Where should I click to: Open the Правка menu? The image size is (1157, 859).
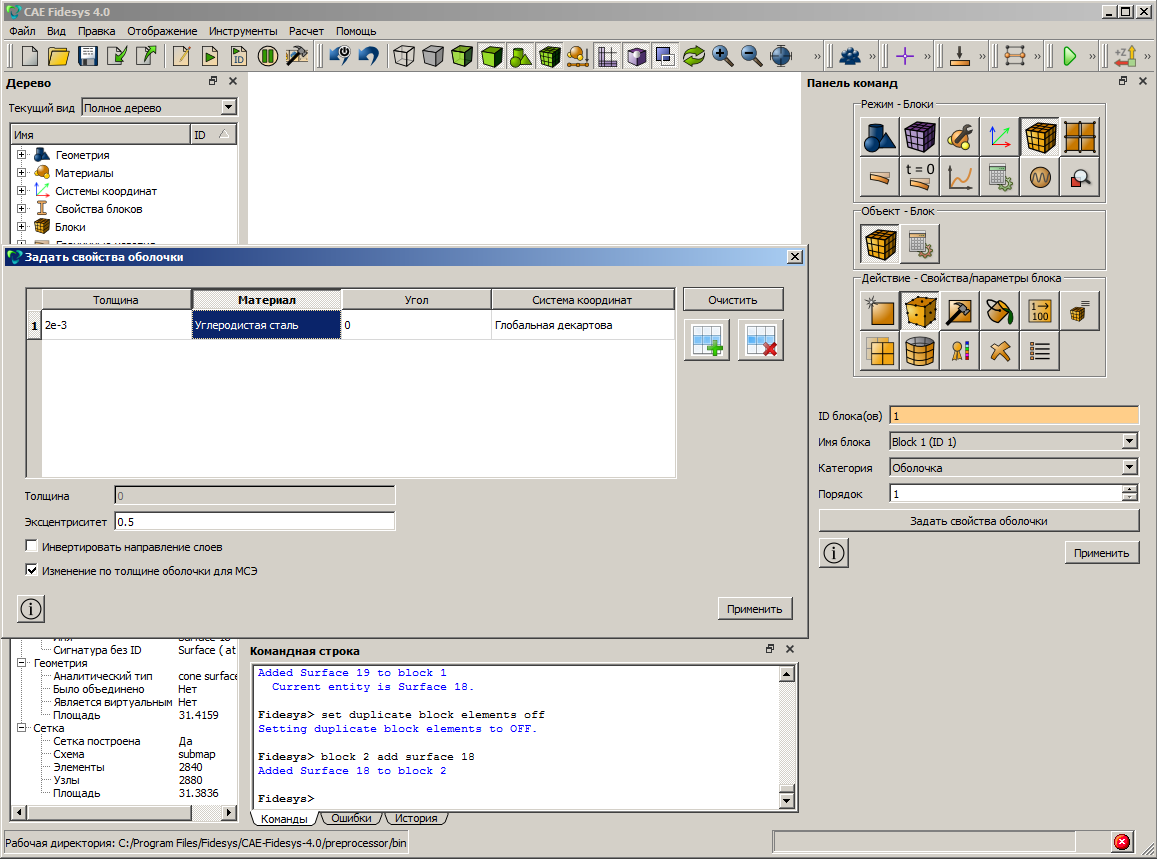[x=97, y=31]
